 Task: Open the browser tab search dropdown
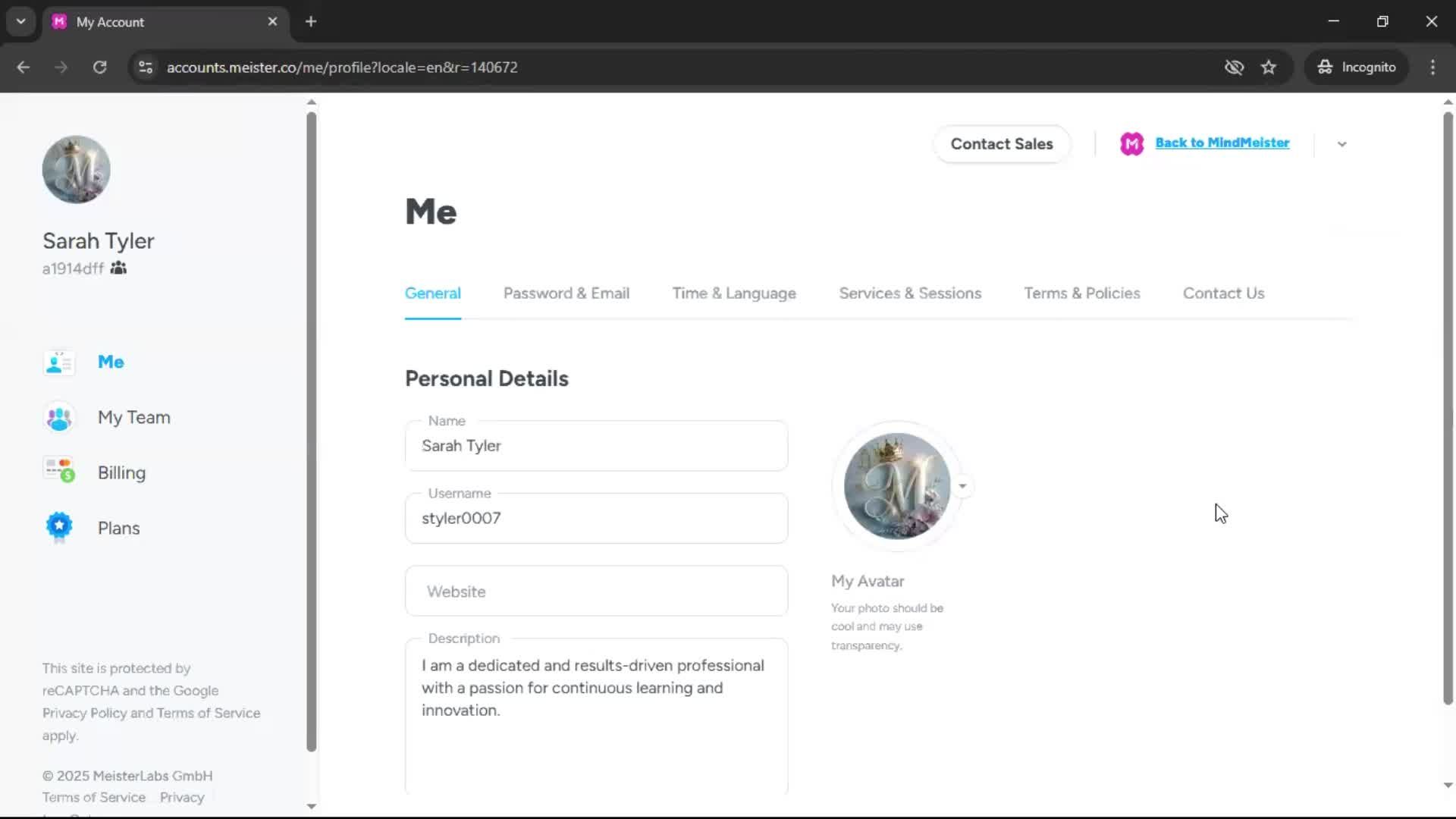coord(21,21)
